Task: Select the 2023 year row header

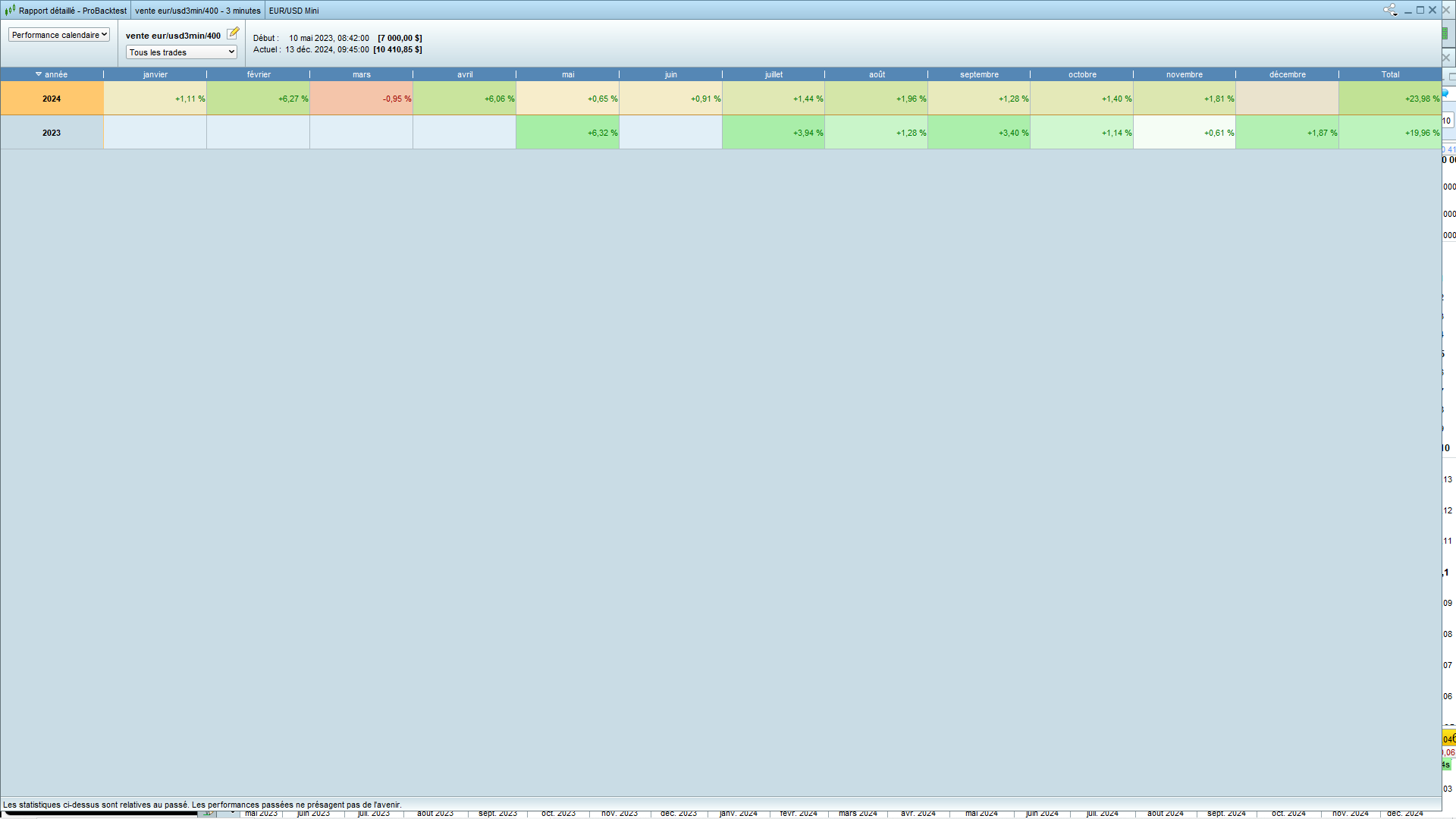Action: 52,133
